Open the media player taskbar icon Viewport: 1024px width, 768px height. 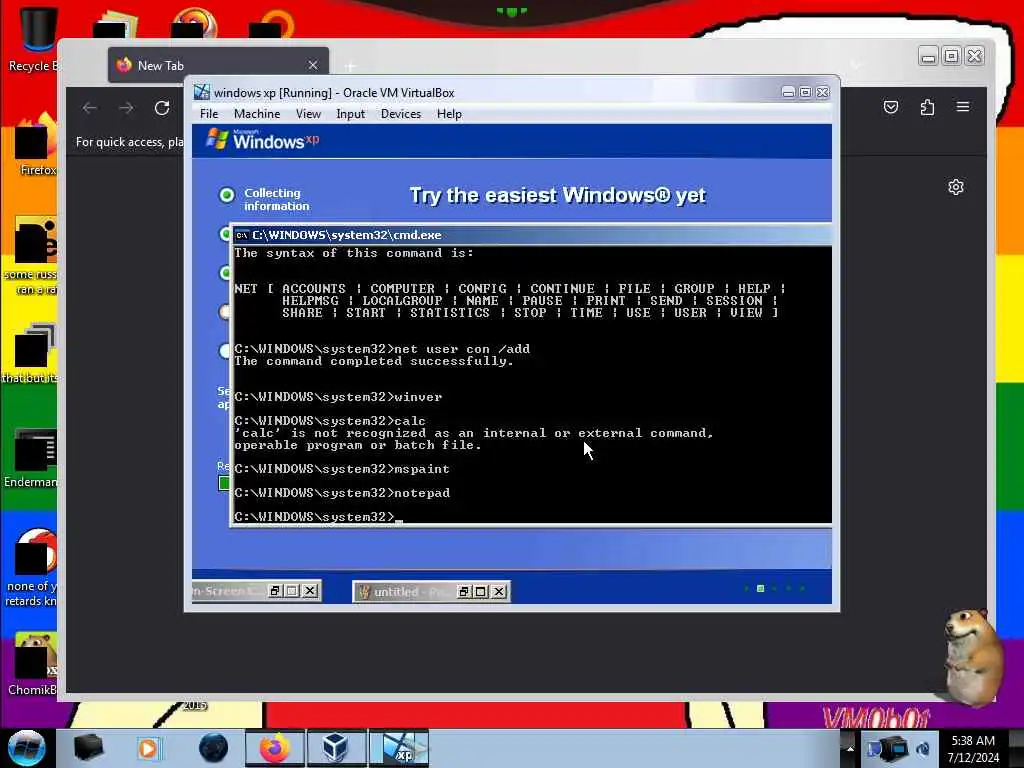[148, 748]
